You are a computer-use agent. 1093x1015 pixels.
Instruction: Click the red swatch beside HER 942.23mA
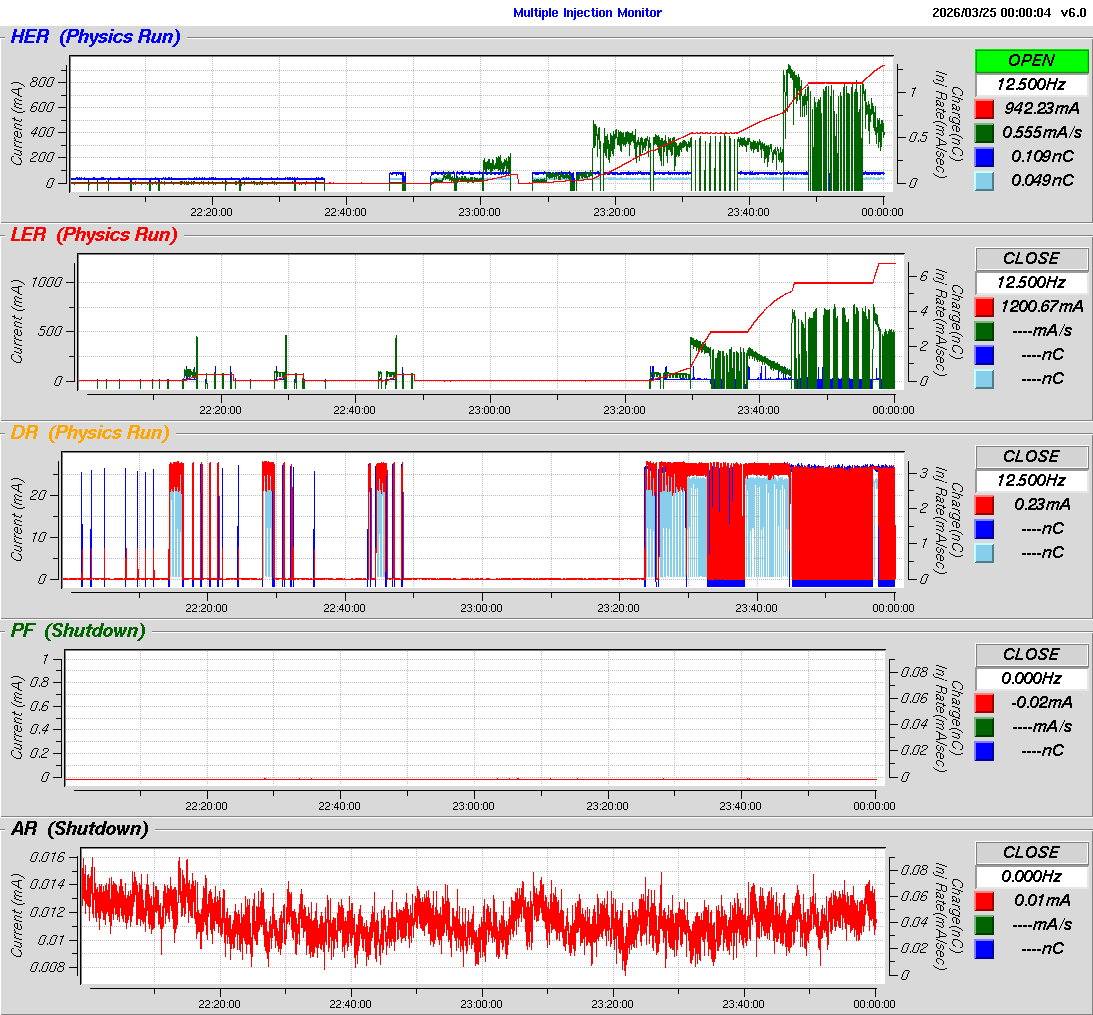[985, 109]
